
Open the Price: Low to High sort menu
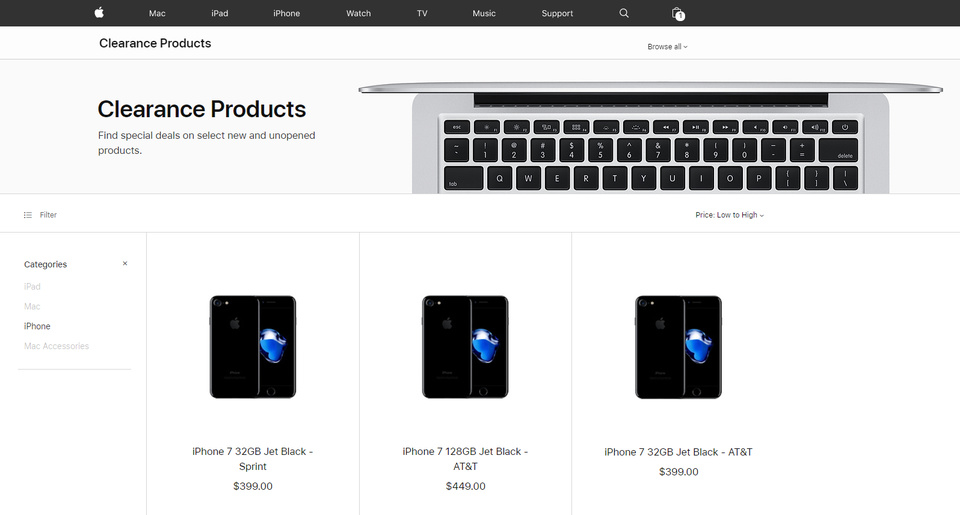(x=729, y=215)
